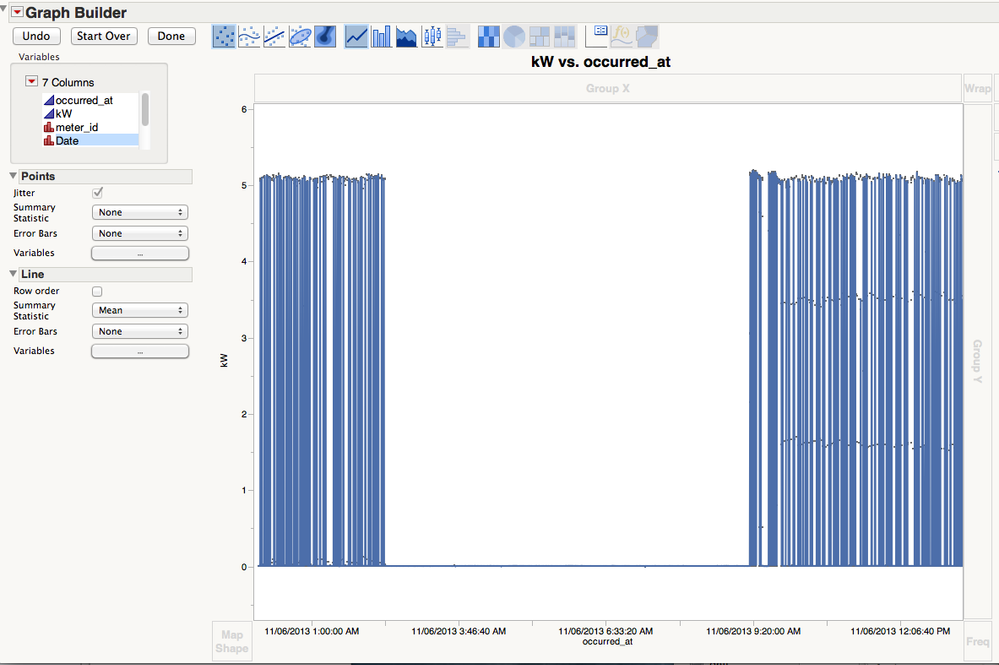
Task: Click the 11/06/2013 6:33:20 AM tick label
Action: [x=606, y=631]
